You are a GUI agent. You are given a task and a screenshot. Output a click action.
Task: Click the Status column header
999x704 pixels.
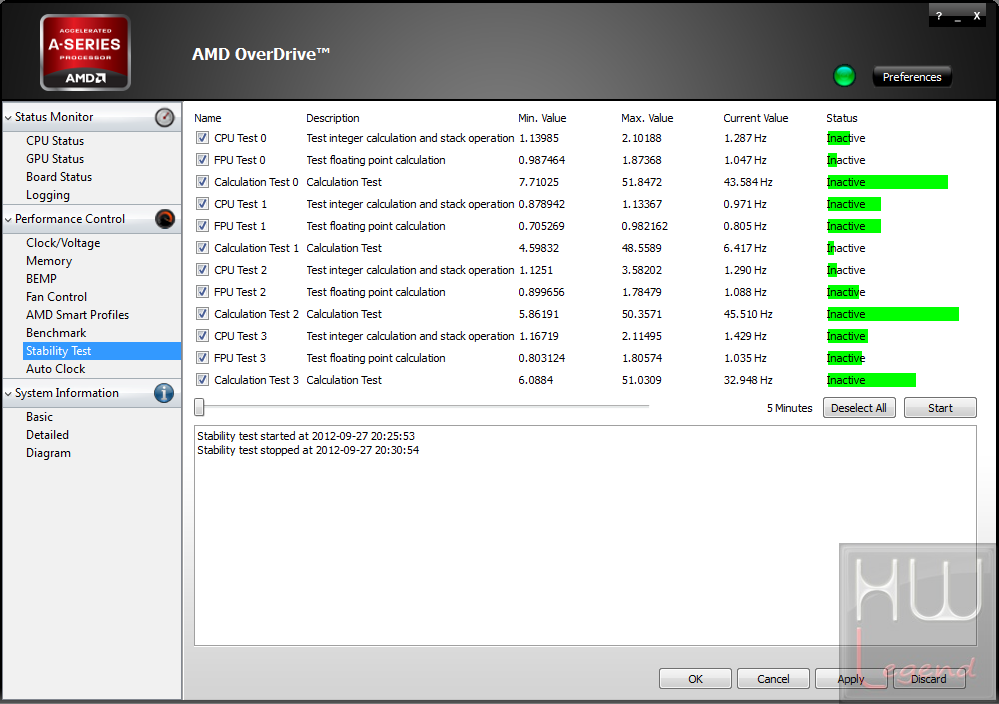pos(842,118)
